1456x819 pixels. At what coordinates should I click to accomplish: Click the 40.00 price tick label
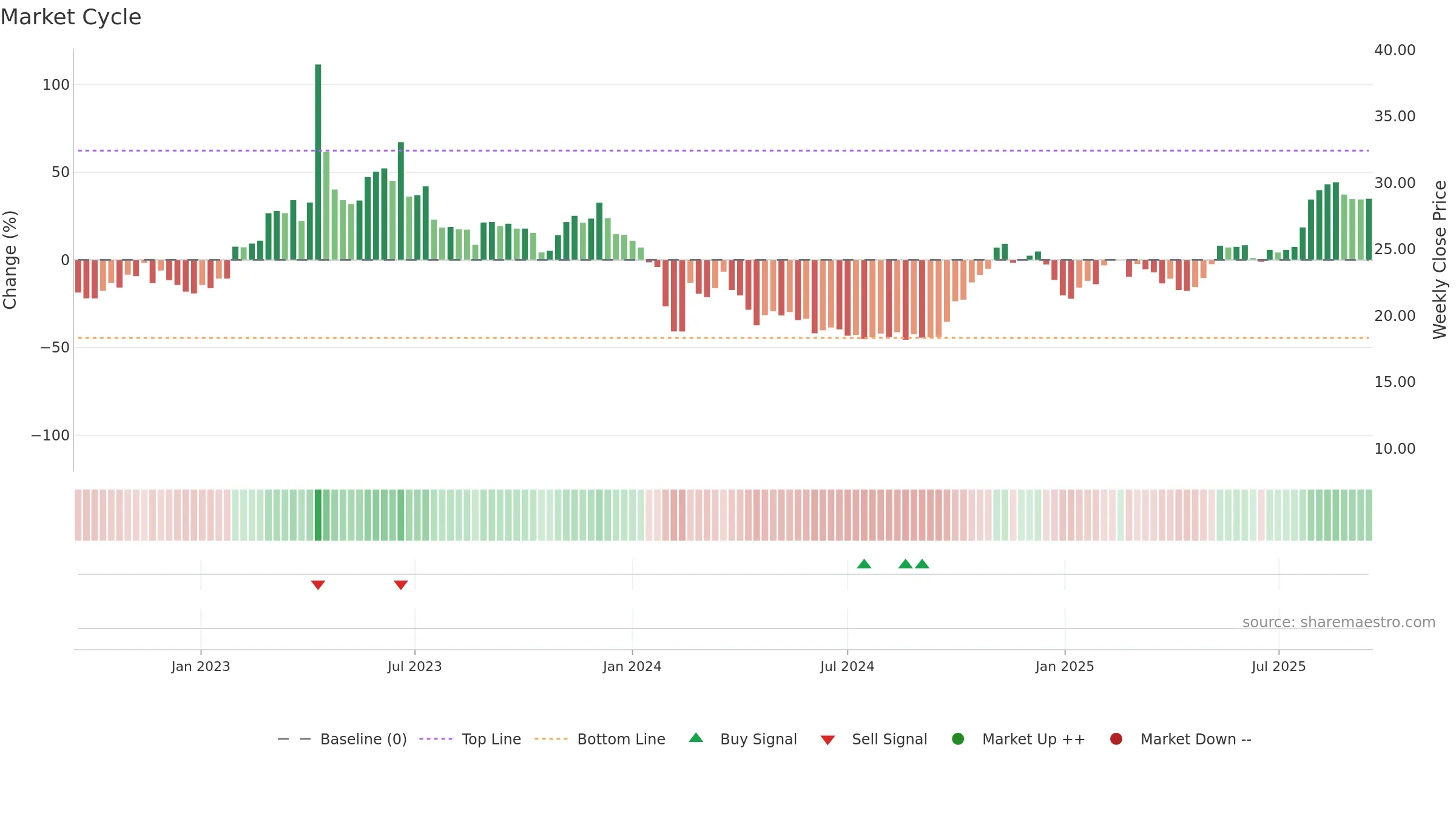tap(1395, 50)
